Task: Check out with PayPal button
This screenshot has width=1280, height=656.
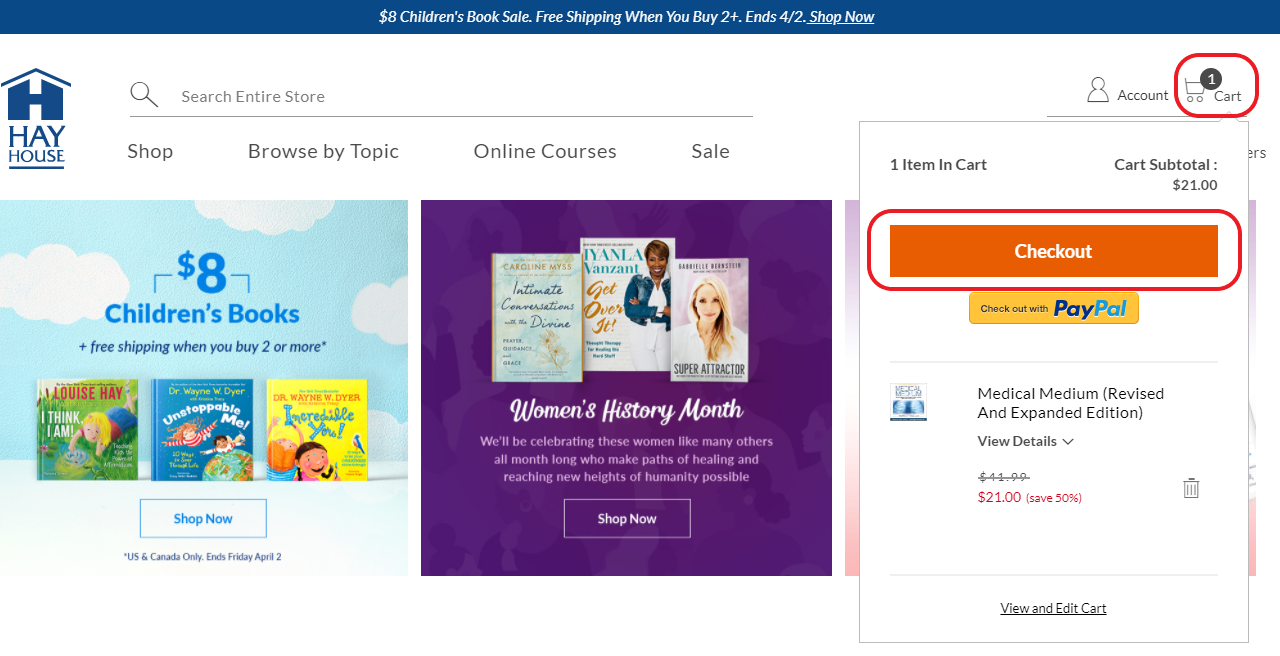Action: [1053, 308]
